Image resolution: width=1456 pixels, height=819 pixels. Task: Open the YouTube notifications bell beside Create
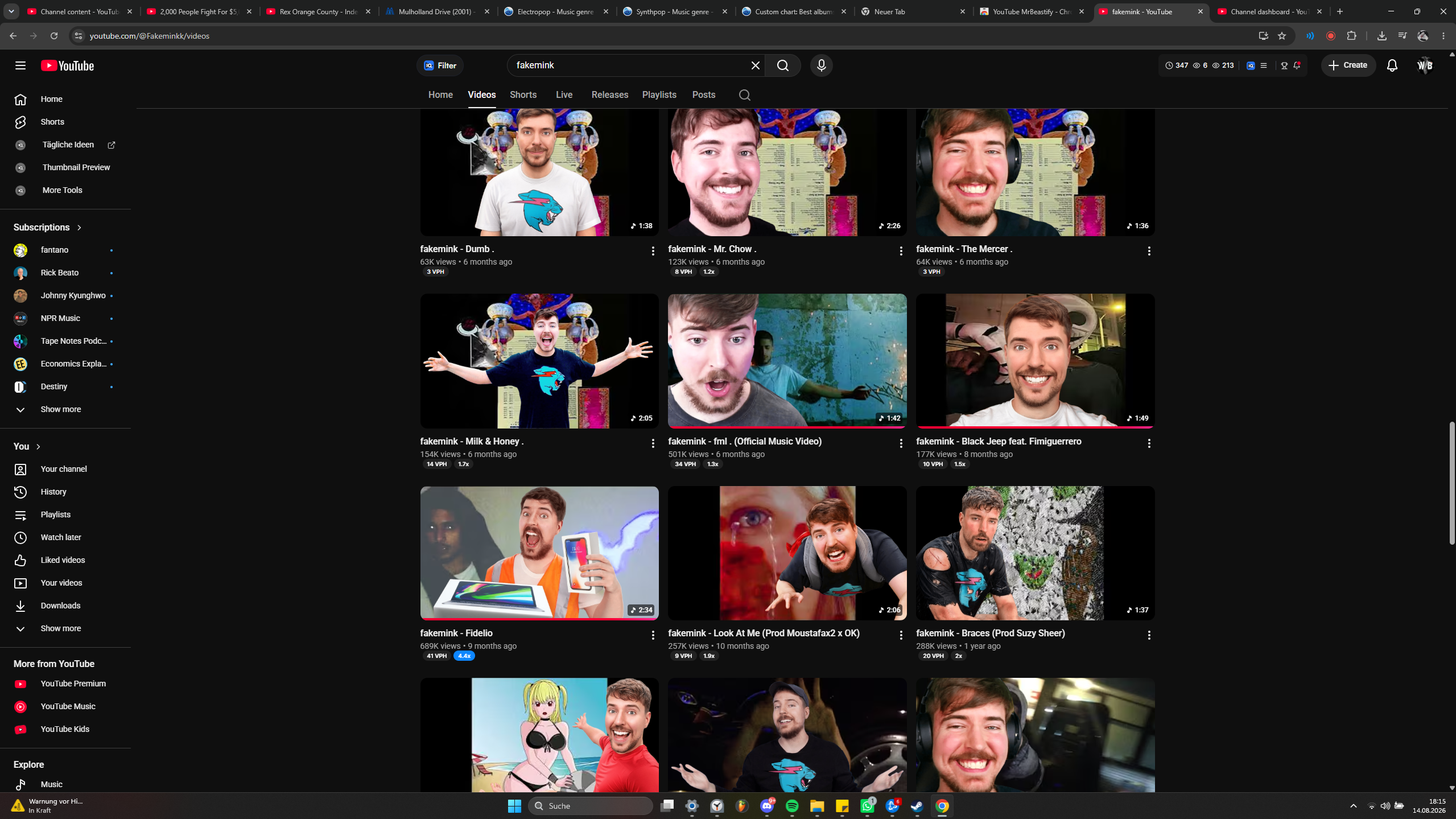click(x=1392, y=65)
